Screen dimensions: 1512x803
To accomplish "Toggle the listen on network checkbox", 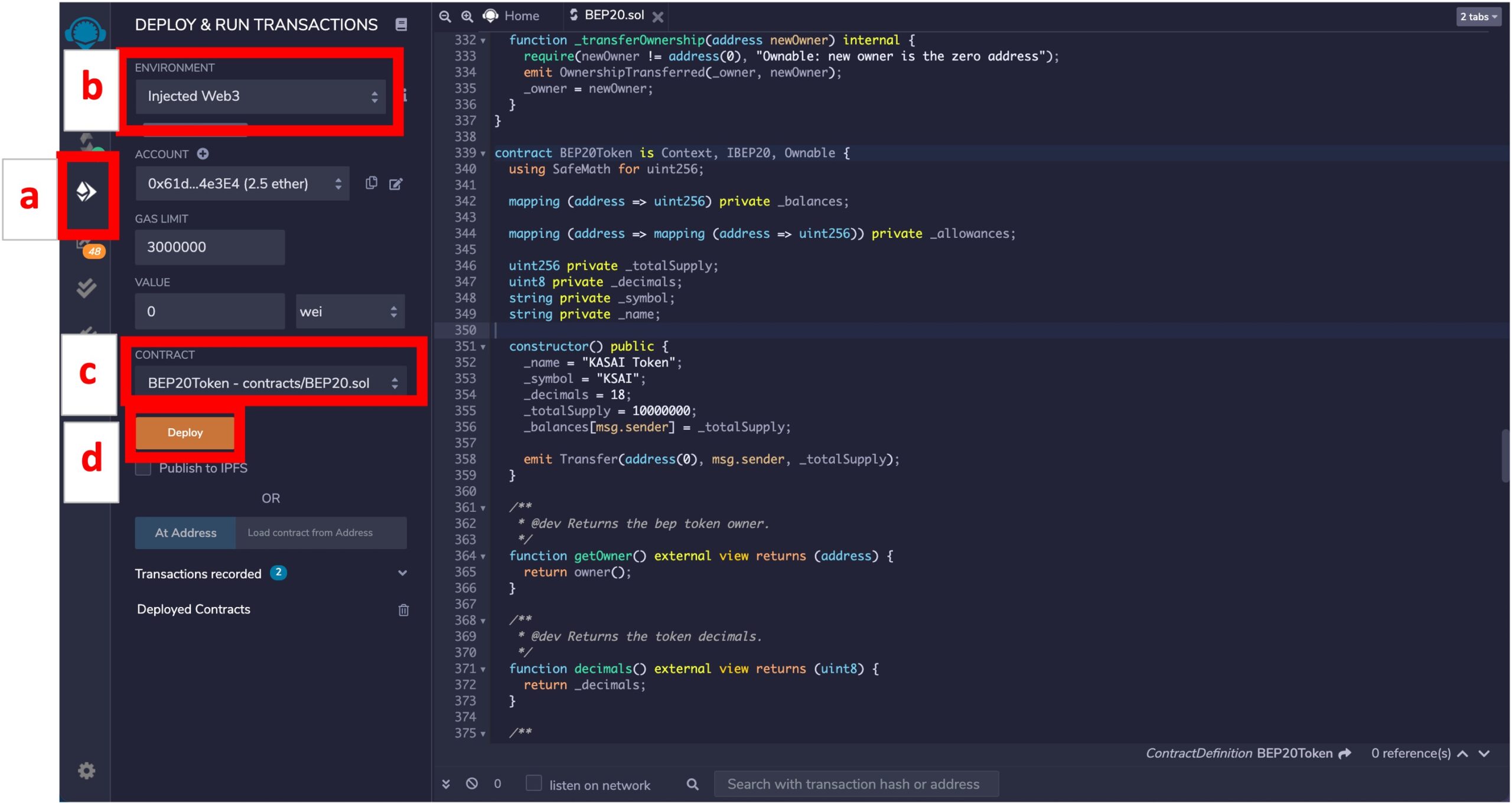I will (534, 783).
